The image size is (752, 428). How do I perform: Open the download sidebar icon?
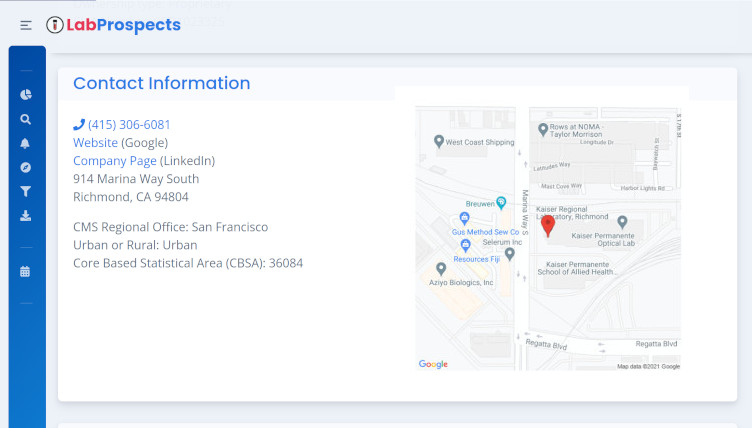(x=26, y=216)
